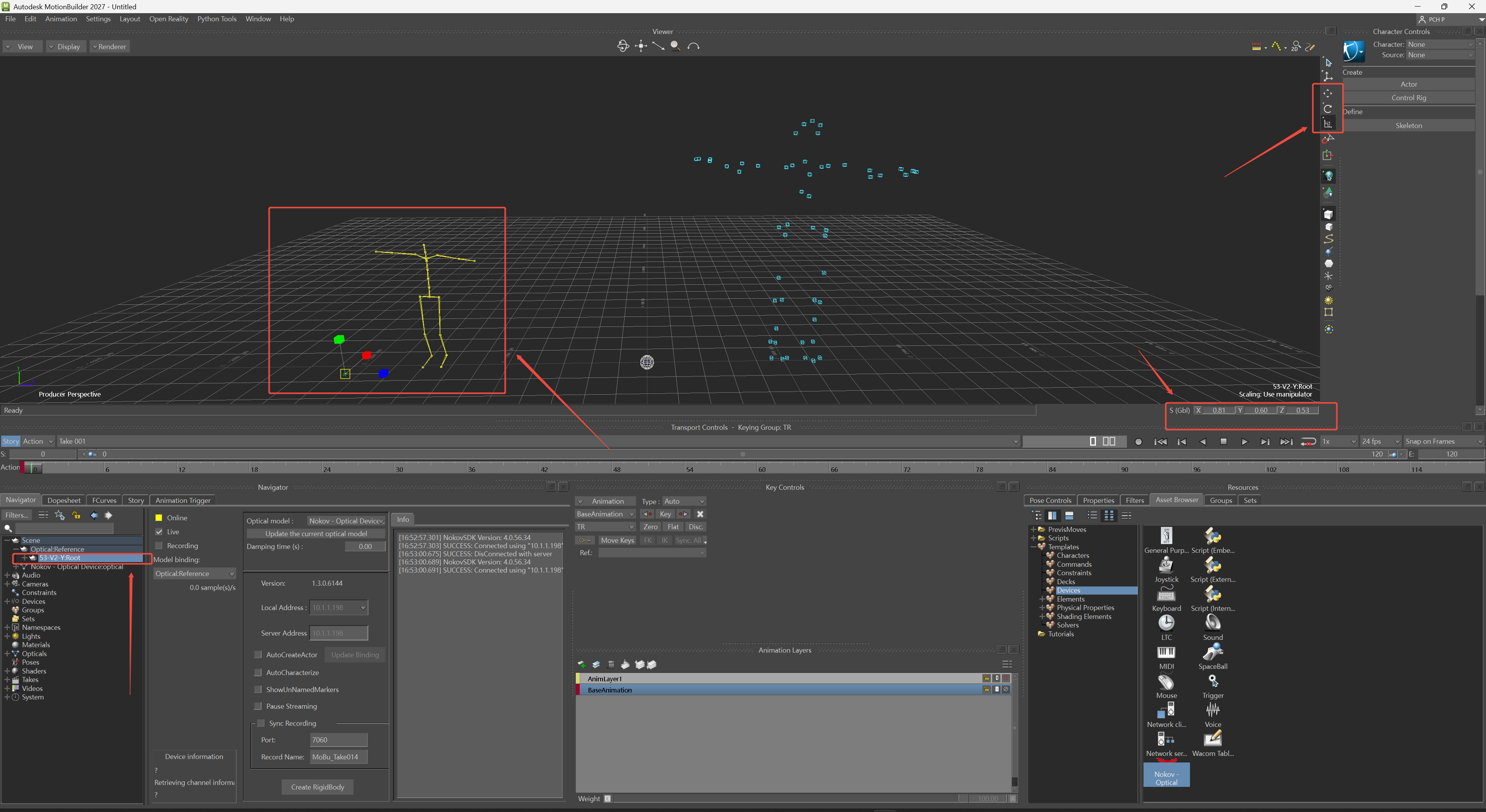Screen dimensions: 1486x812
Task: Switch to the FCurves tab
Action: 104,501
